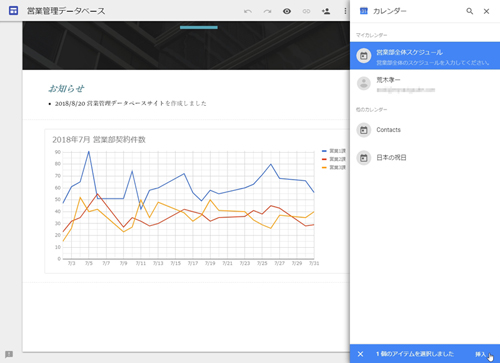The width and height of the screenshot is (500, 363).
Task: Click the お知らせ heading
Action: 66,88
